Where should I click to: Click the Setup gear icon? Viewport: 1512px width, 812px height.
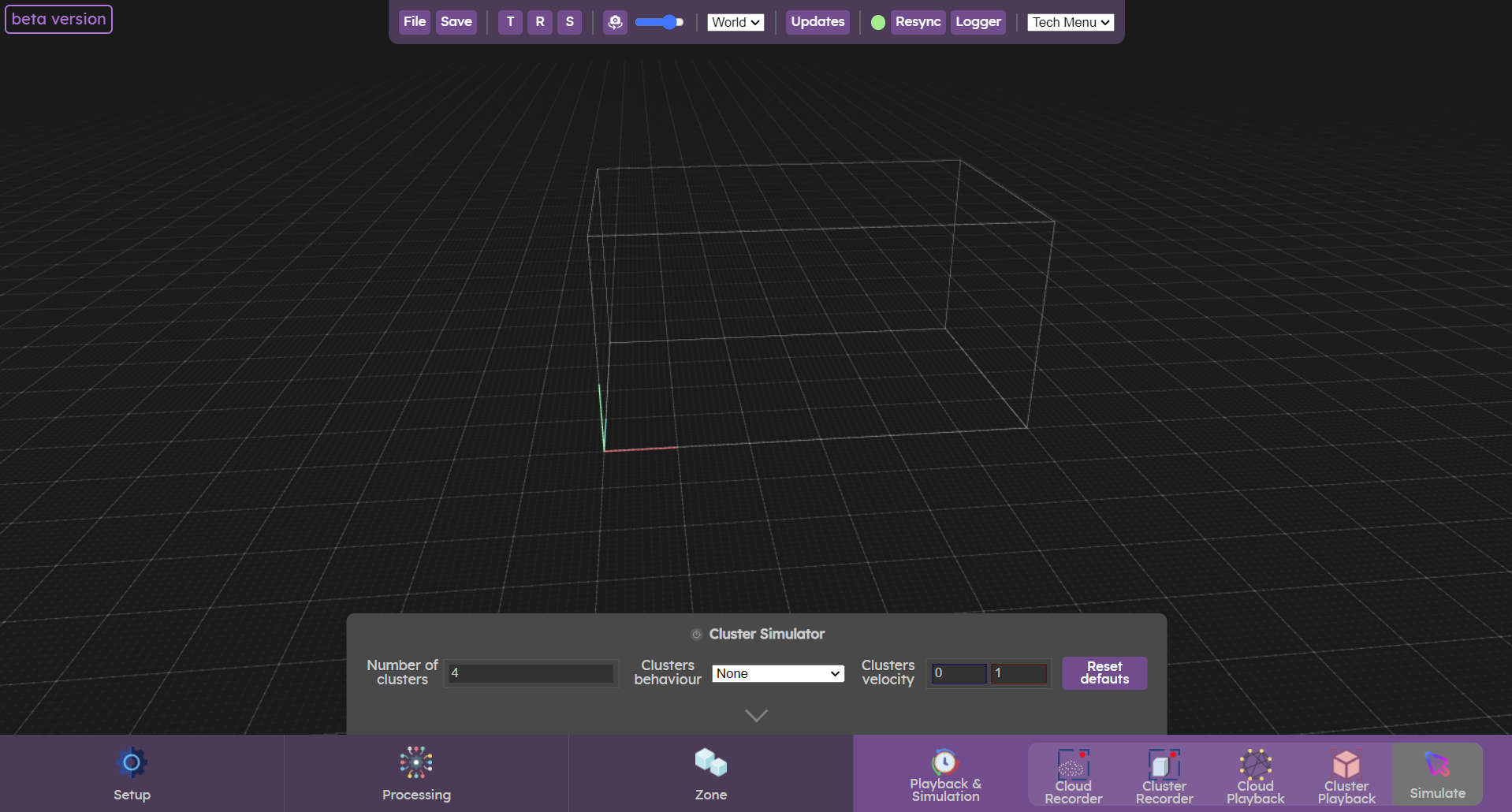click(132, 762)
